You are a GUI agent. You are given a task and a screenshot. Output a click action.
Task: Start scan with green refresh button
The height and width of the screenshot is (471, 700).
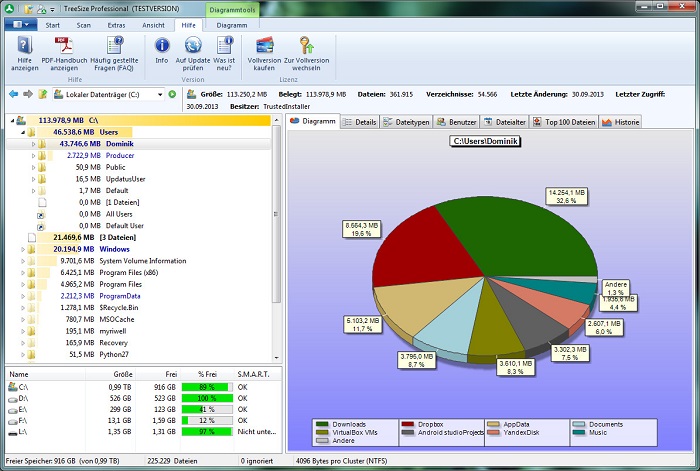(x=172, y=94)
